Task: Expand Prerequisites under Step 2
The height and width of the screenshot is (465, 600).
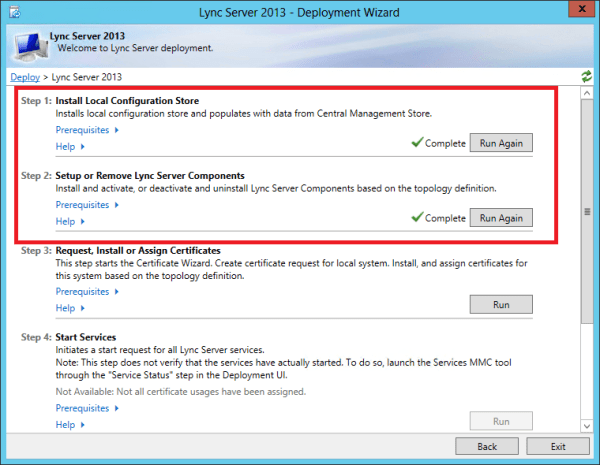Action: click(87, 205)
